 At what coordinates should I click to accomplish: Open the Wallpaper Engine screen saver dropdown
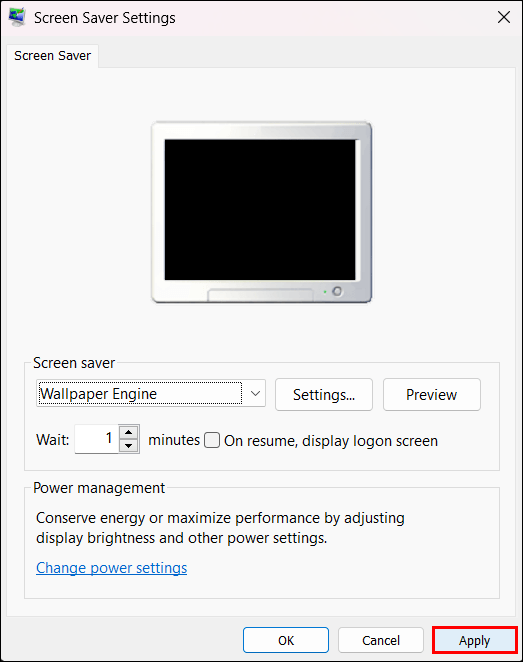[151, 393]
